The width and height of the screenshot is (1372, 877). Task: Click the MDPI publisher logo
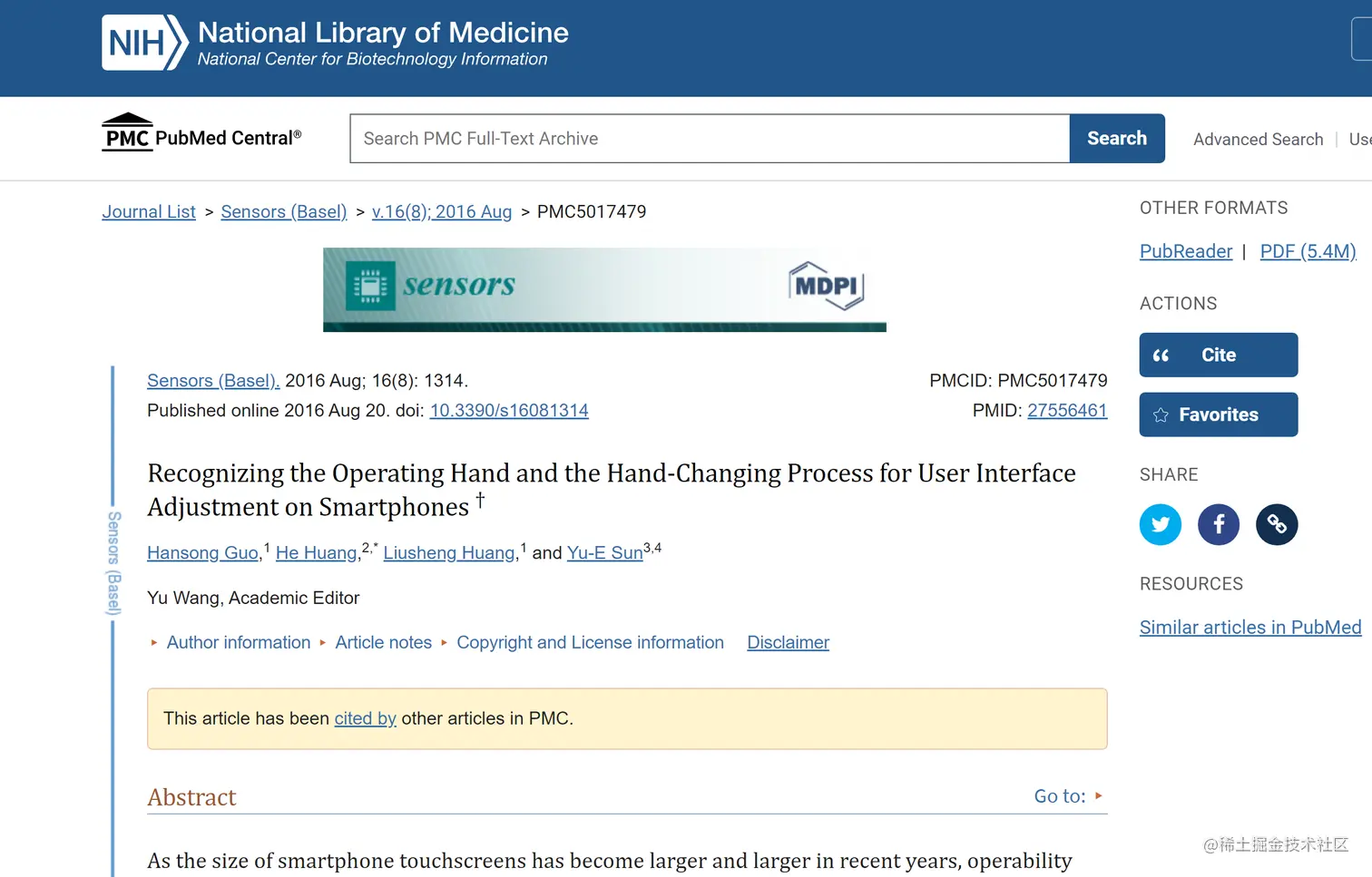coord(827,286)
